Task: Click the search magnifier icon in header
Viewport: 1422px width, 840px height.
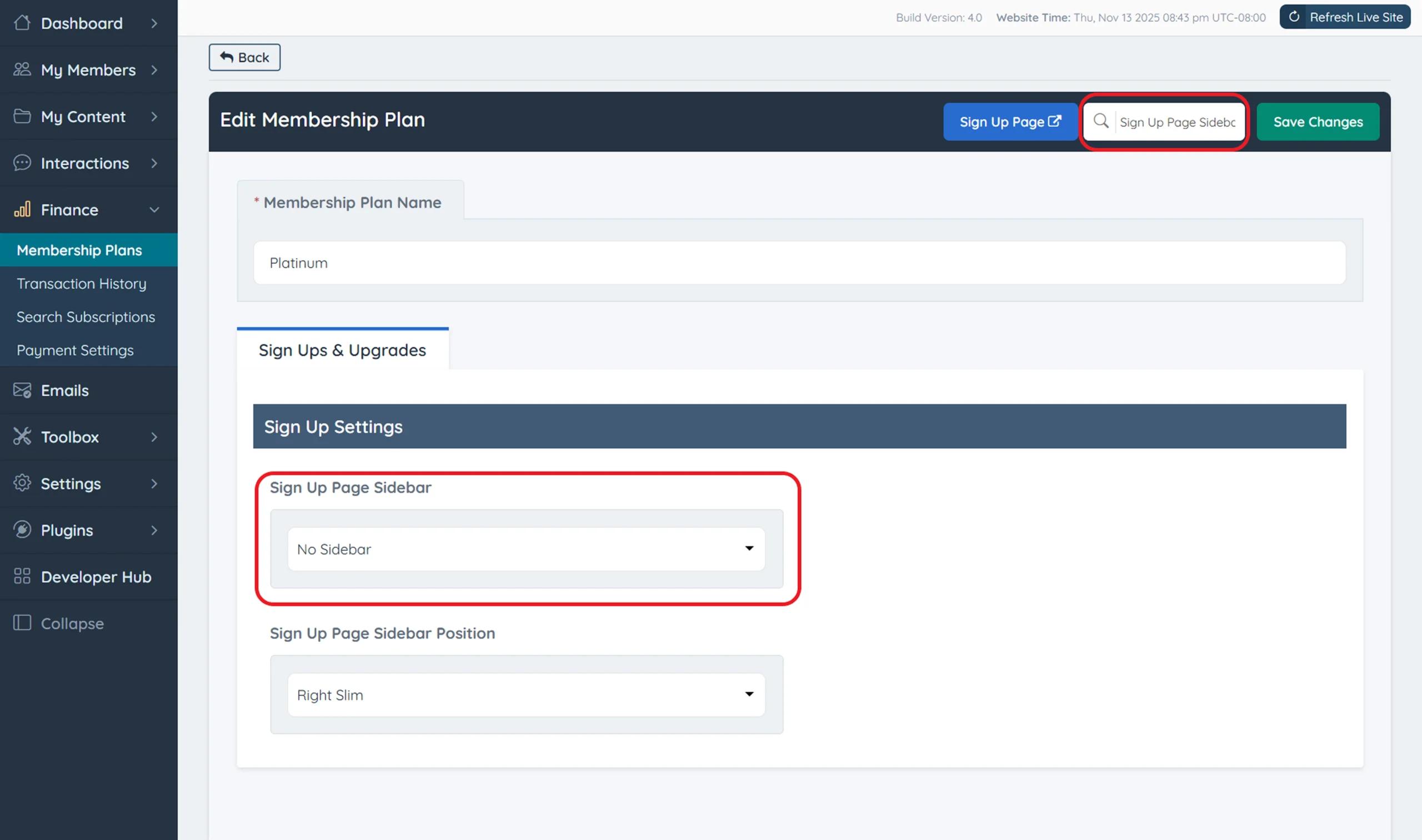Action: click(1100, 121)
